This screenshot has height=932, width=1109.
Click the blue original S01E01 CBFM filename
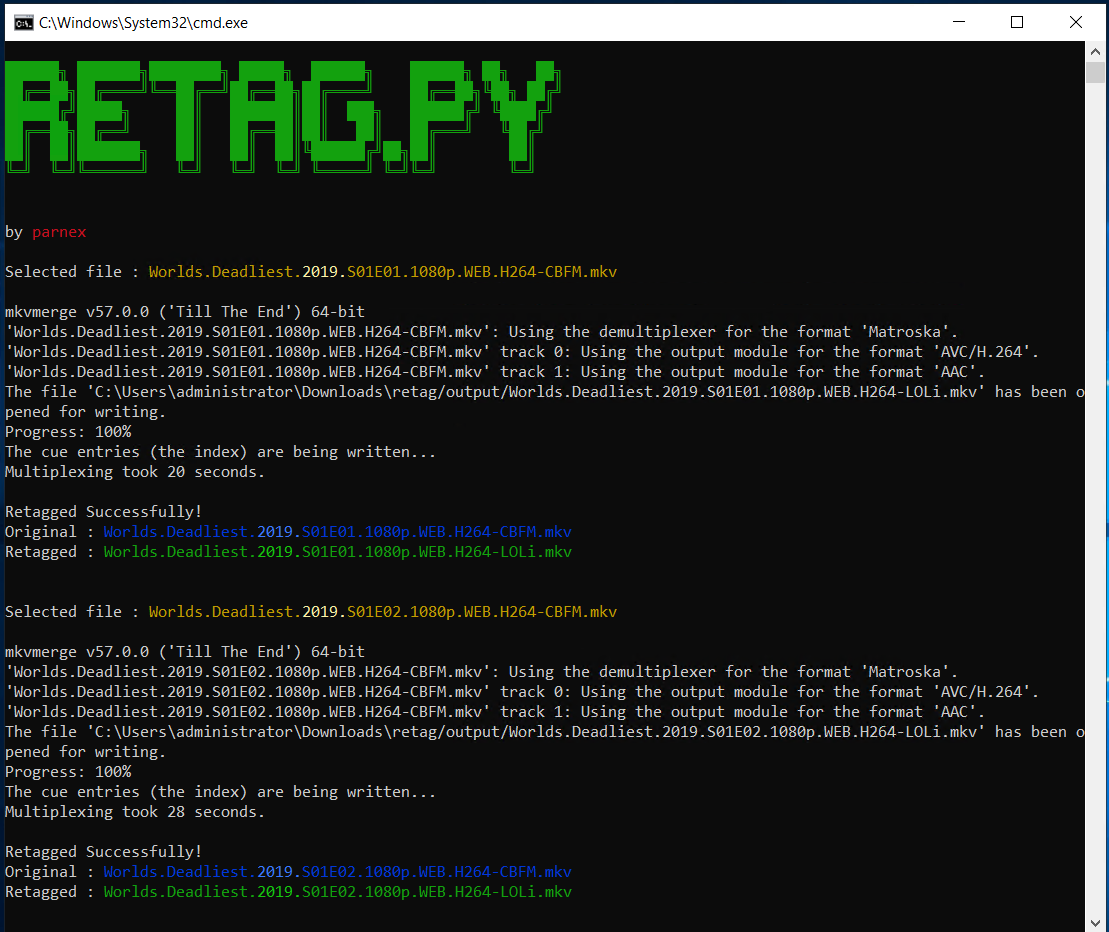[337, 532]
